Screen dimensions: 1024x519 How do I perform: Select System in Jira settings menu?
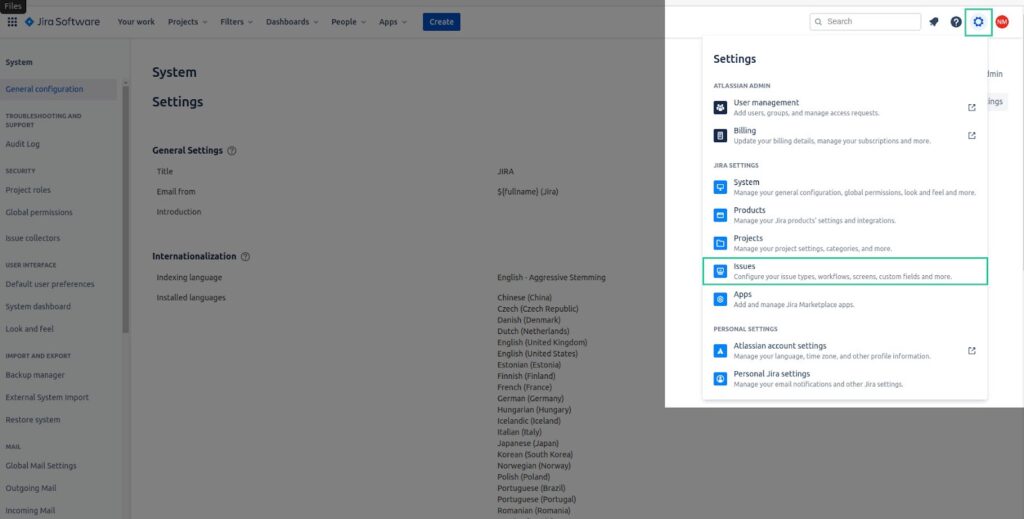(845, 187)
